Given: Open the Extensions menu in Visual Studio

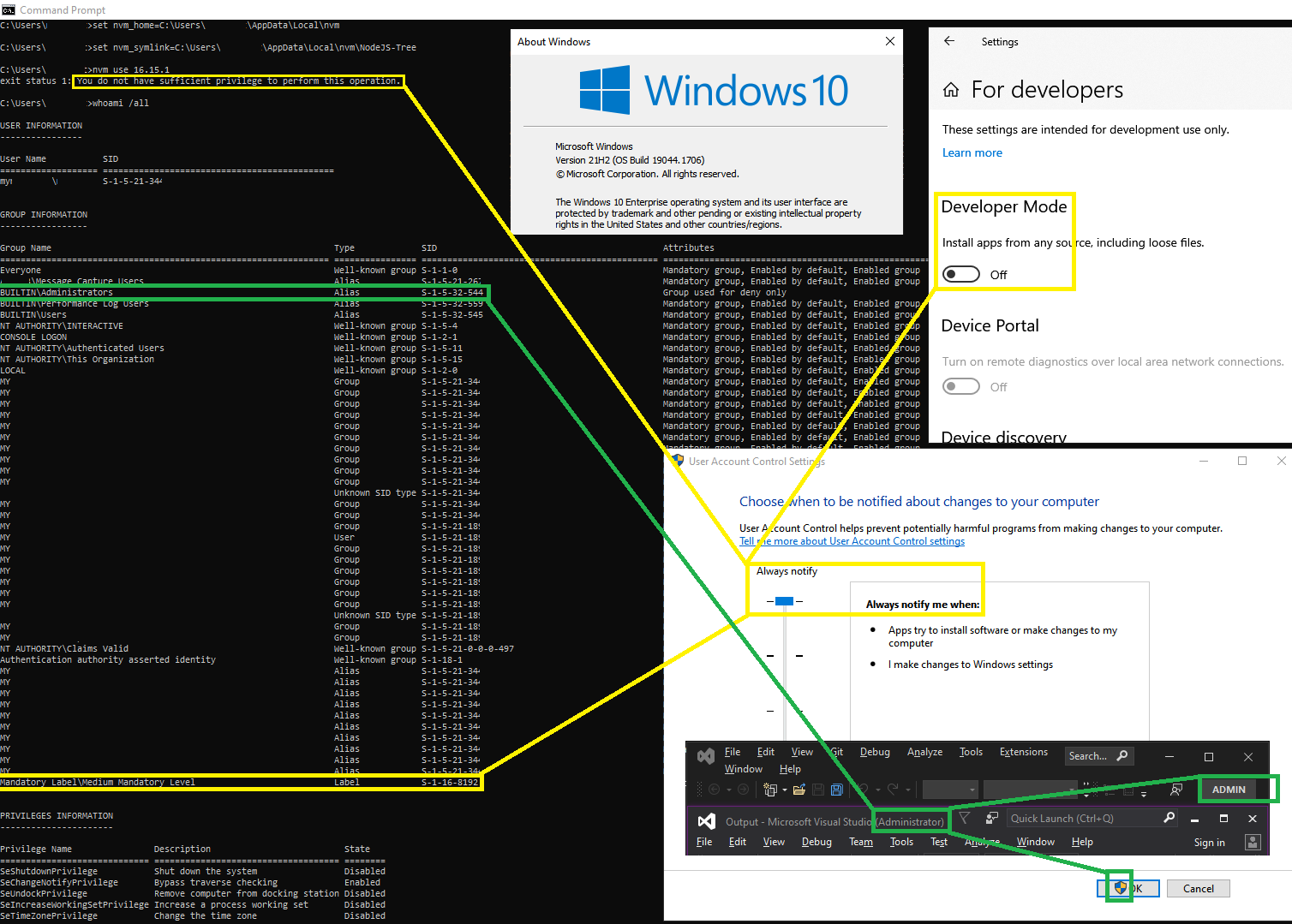Looking at the screenshot, I should tap(1023, 752).
